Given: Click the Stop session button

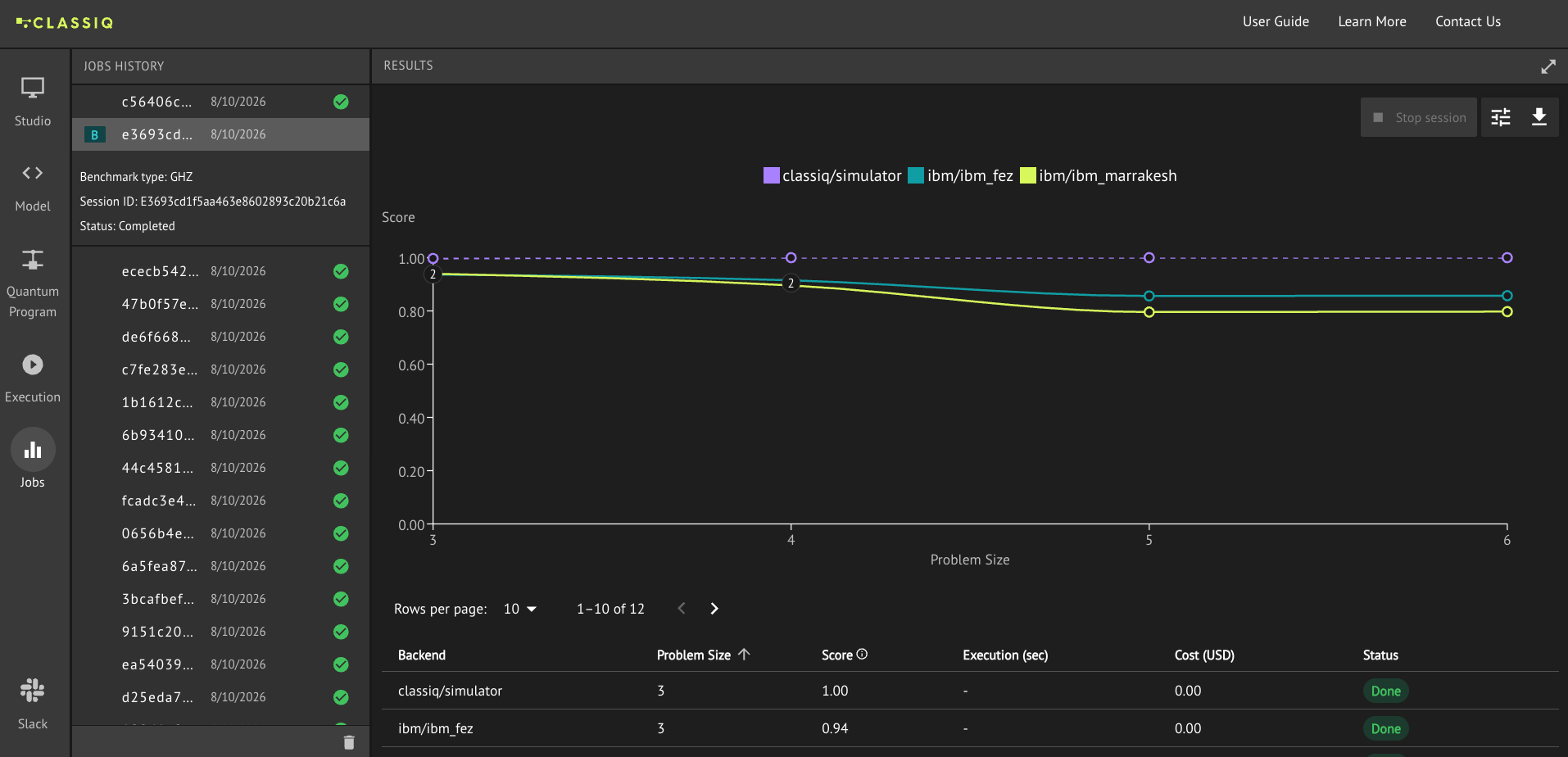Looking at the screenshot, I should [x=1419, y=117].
